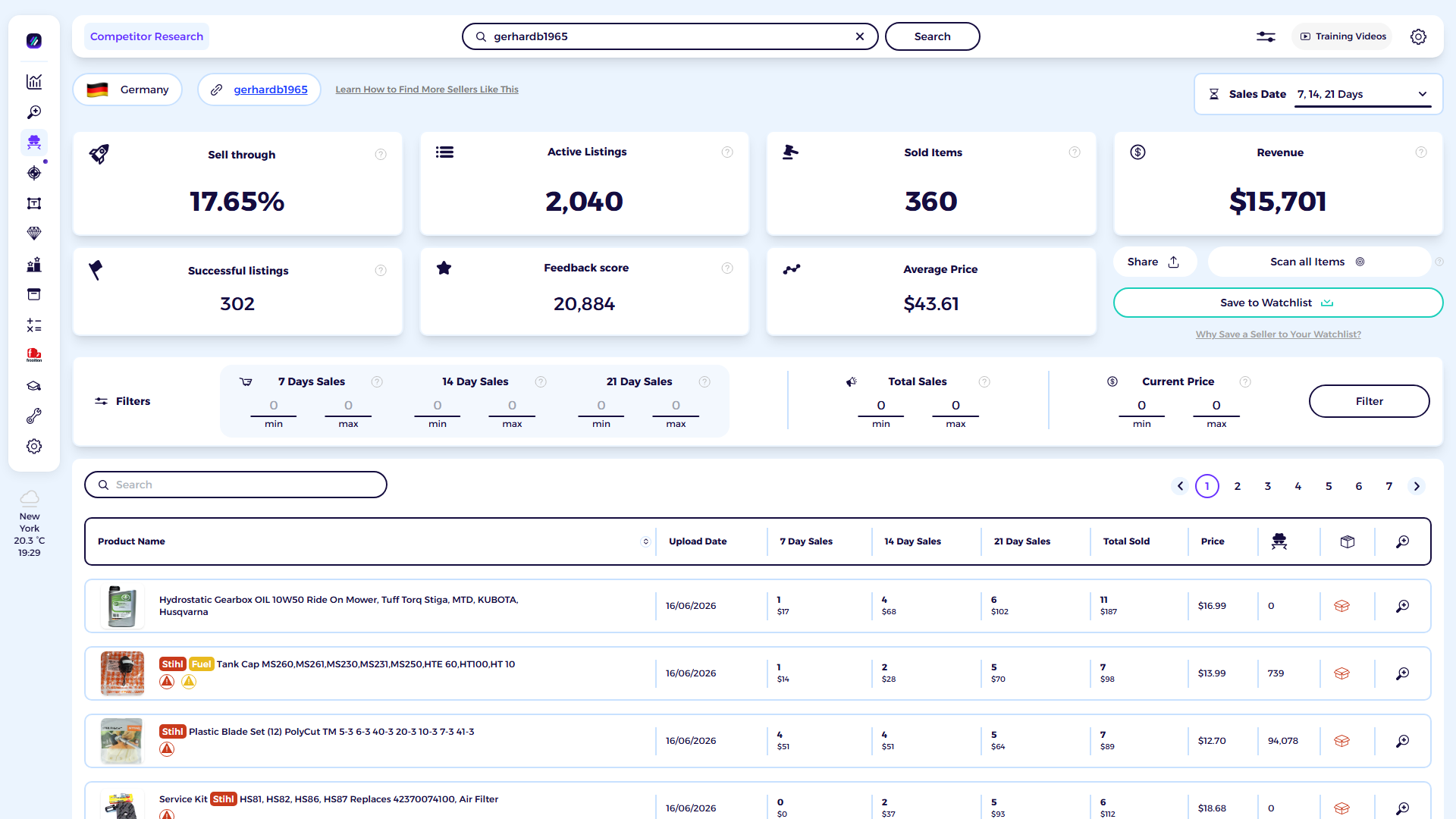Click weather widget cloud icon
The height and width of the screenshot is (819, 1456).
point(30,498)
